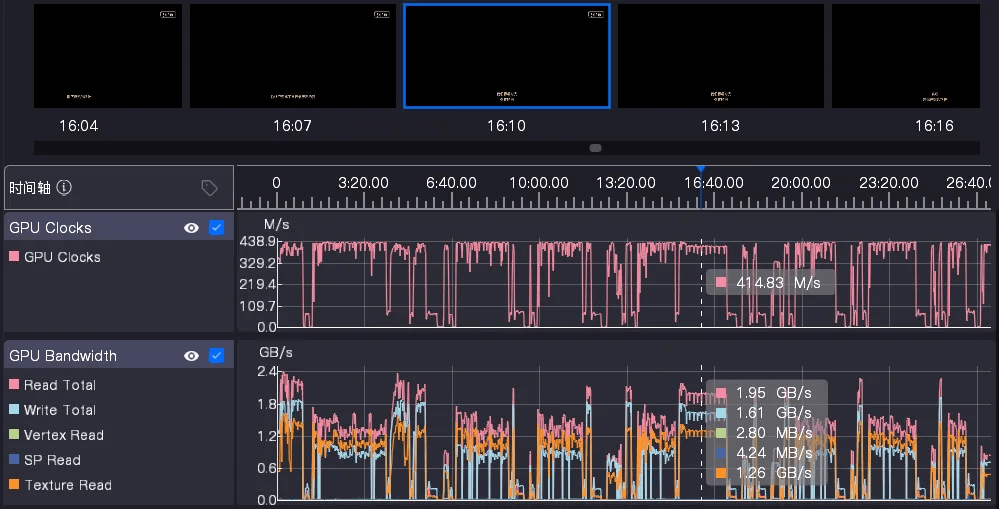Click the Vertex Read green swatch
The width and height of the screenshot is (999, 509).
[14, 435]
